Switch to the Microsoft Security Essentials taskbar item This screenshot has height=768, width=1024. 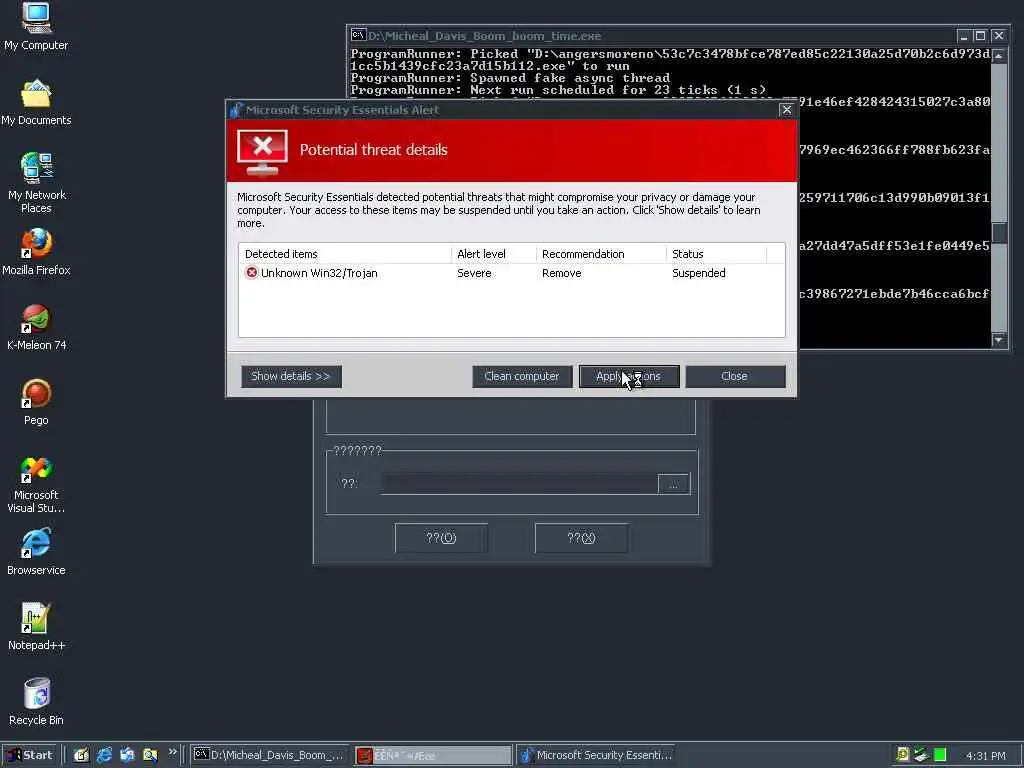pos(596,755)
